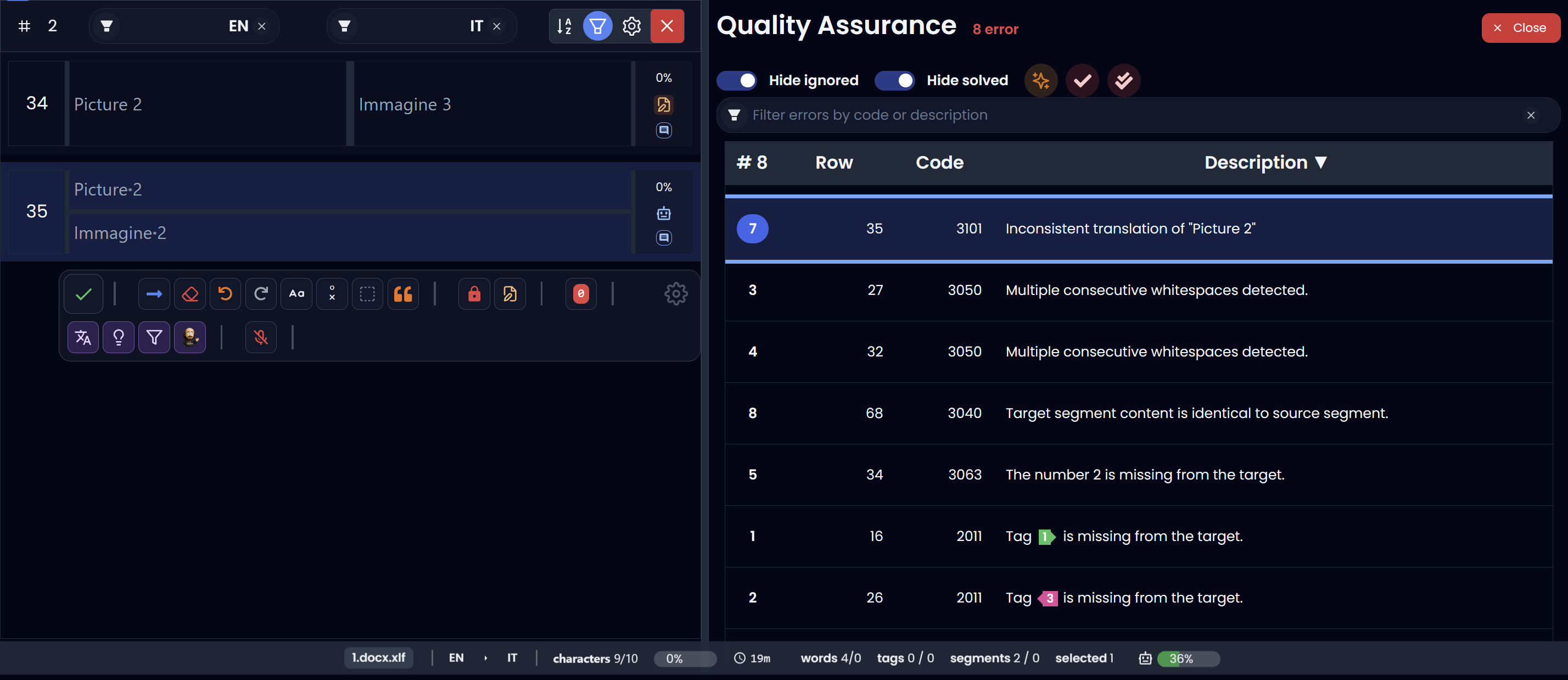Toggle Hide solved errors switch
Image resolution: width=1568 pixels, height=680 pixels.
point(895,80)
